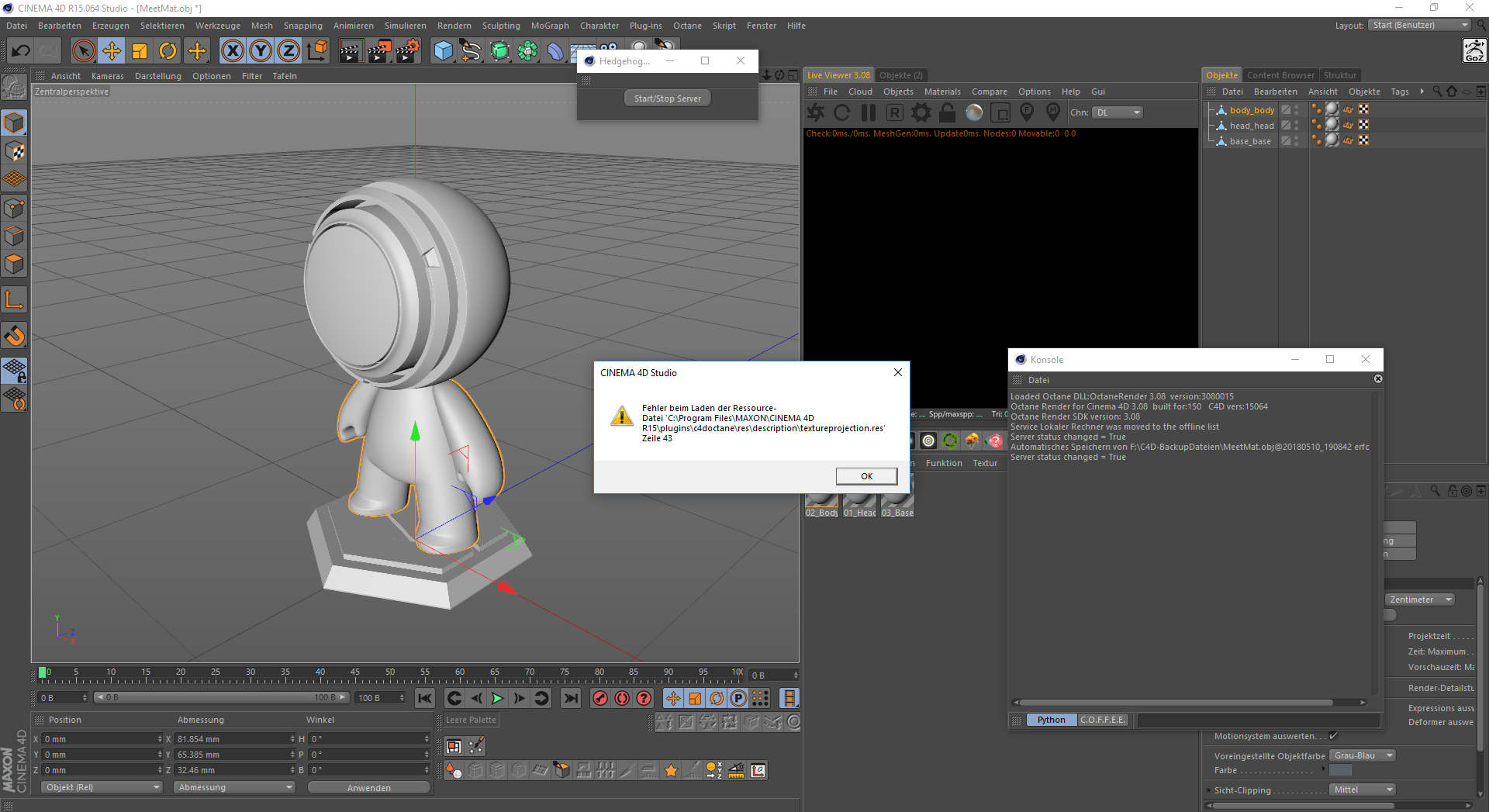The height and width of the screenshot is (812, 1489).
Task: Open Render to Picture Viewer clapperboard icon
Action: 379,51
